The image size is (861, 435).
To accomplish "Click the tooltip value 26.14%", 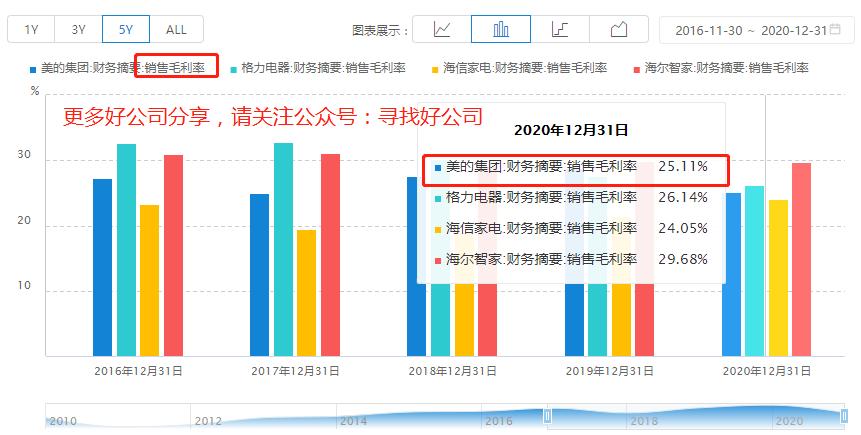I will pyautogui.click(x=683, y=197).
